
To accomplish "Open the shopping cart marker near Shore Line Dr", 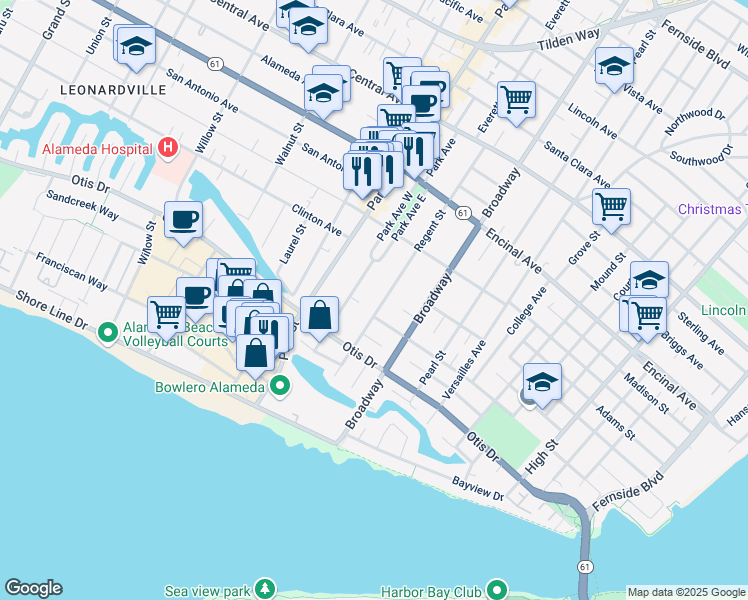I will pos(166,315).
